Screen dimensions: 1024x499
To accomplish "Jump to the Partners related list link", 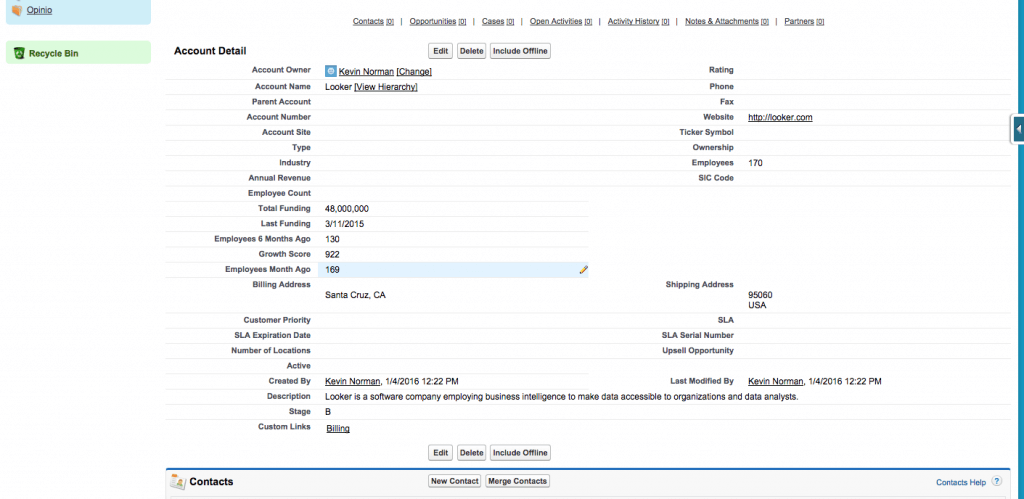I will 799,21.
